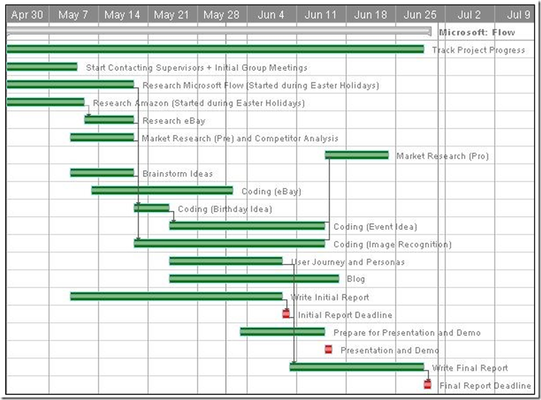Select the May 21 column header

point(172,15)
